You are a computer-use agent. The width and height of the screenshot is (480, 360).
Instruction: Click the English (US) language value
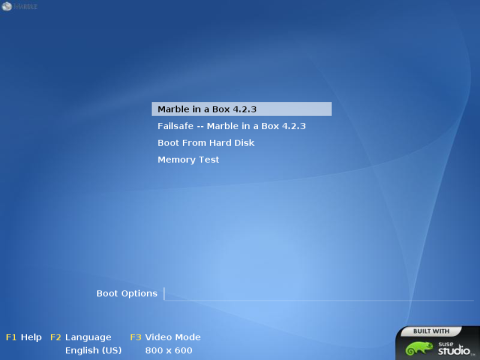click(x=93, y=350)
